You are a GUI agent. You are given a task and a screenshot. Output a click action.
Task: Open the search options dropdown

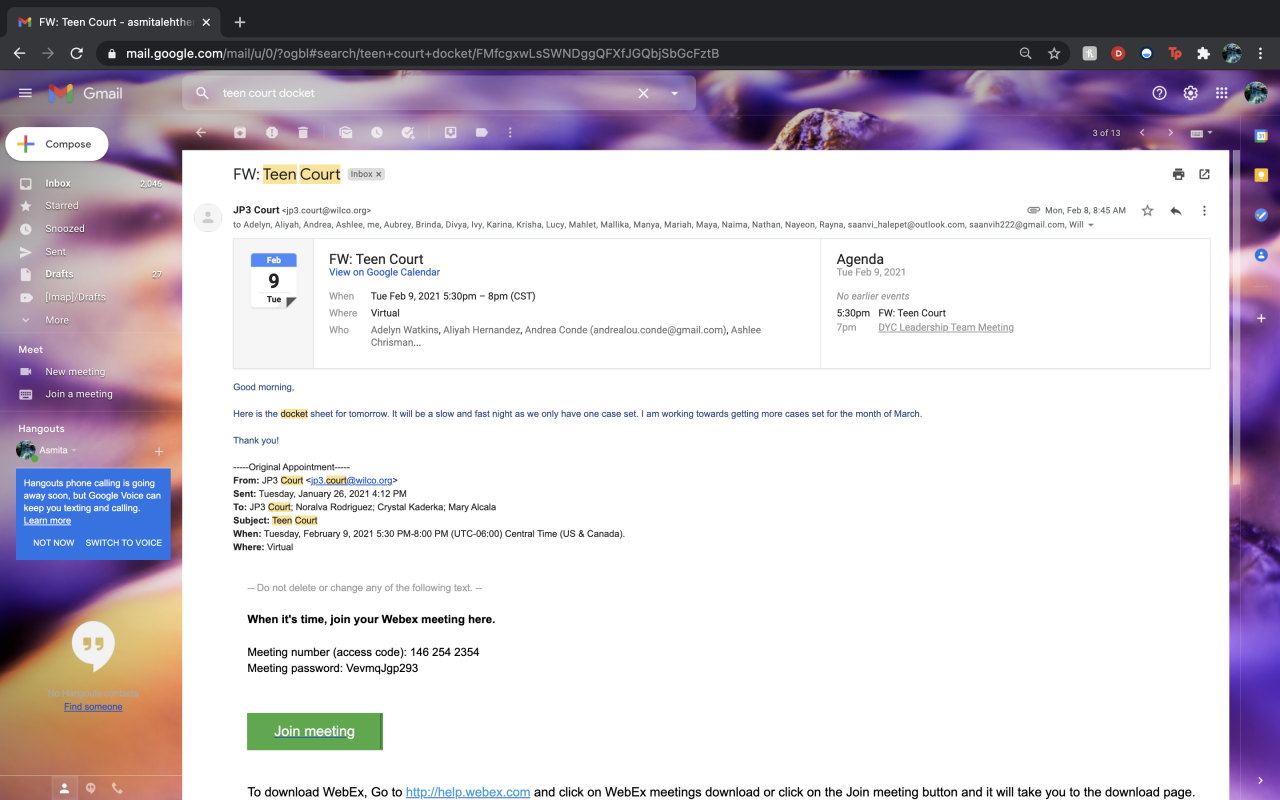coord(675,93)
